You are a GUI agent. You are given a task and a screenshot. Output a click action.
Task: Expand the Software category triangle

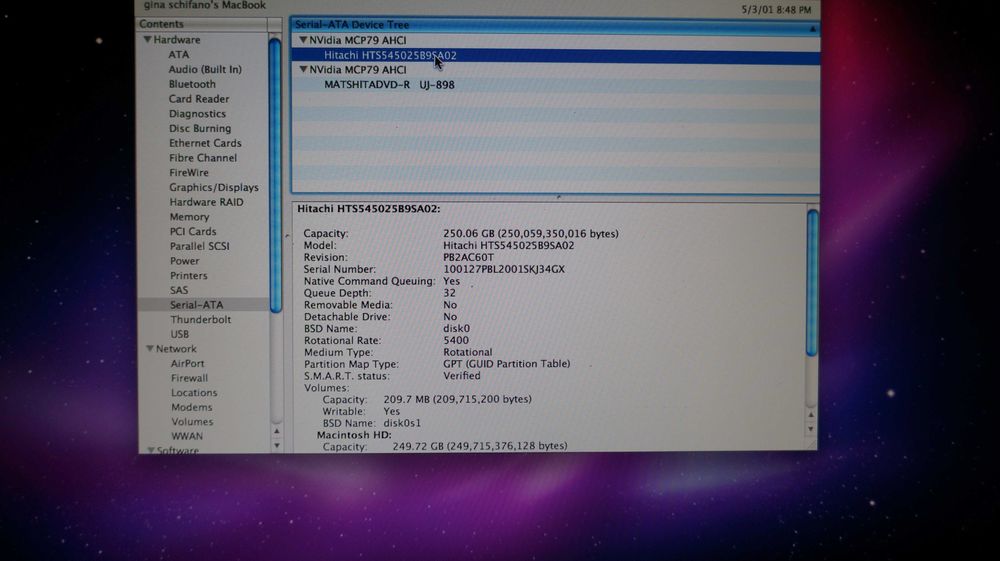tap(151, 450)
